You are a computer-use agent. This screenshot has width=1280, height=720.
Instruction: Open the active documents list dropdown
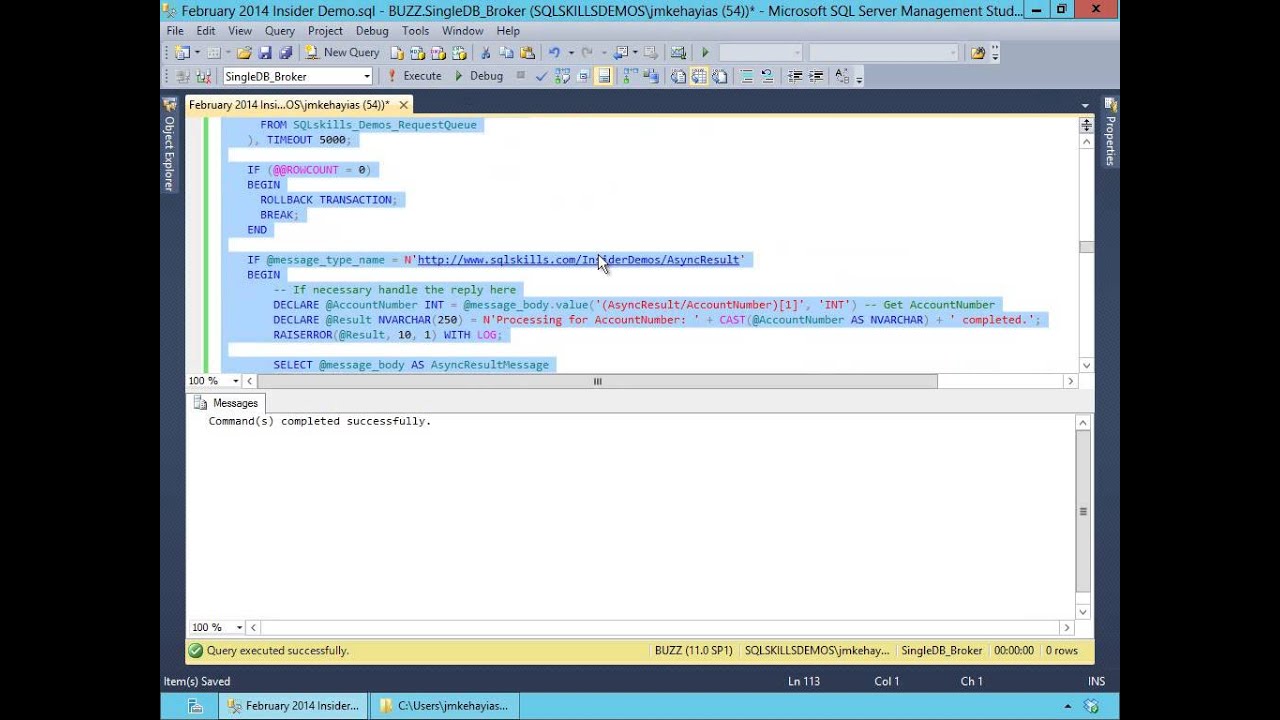pyautogui.click(x=1085, y=105)
